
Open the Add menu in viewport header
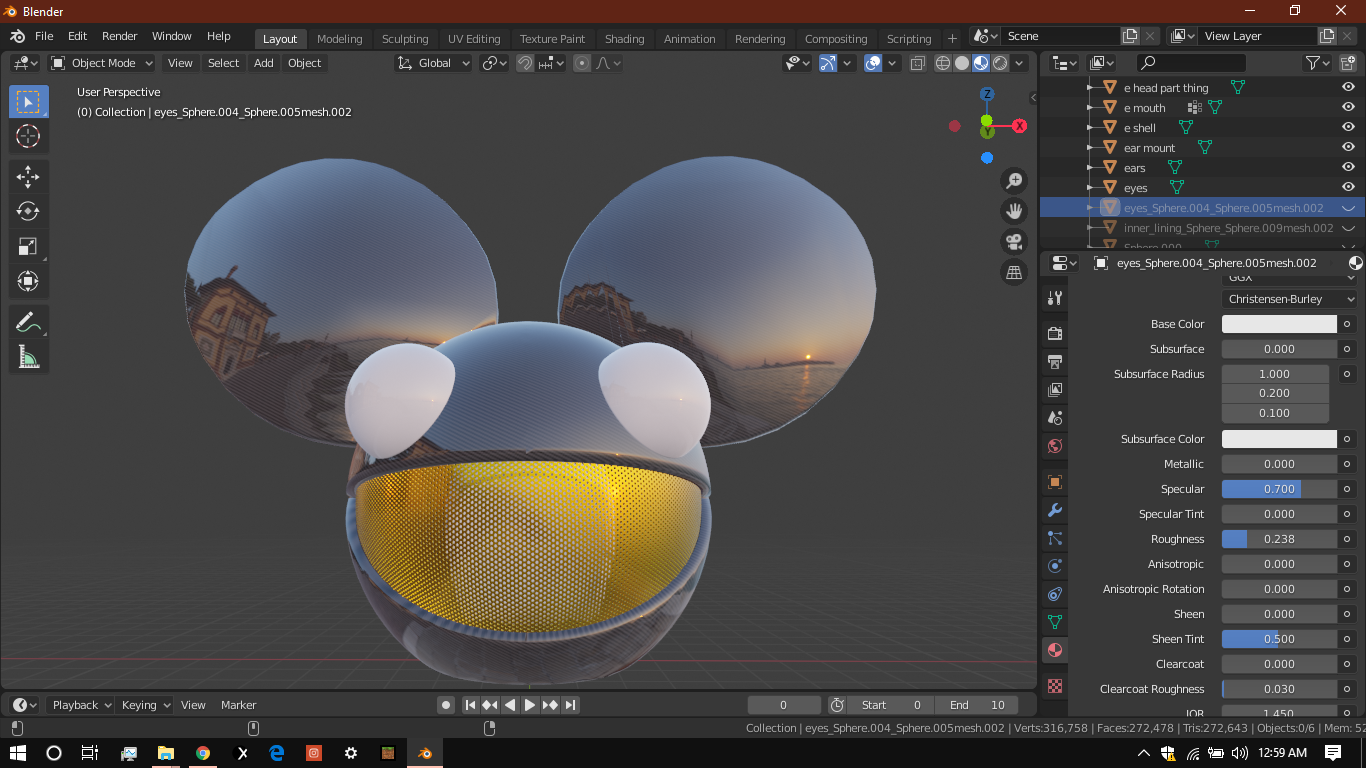click(x=264, y=63)
